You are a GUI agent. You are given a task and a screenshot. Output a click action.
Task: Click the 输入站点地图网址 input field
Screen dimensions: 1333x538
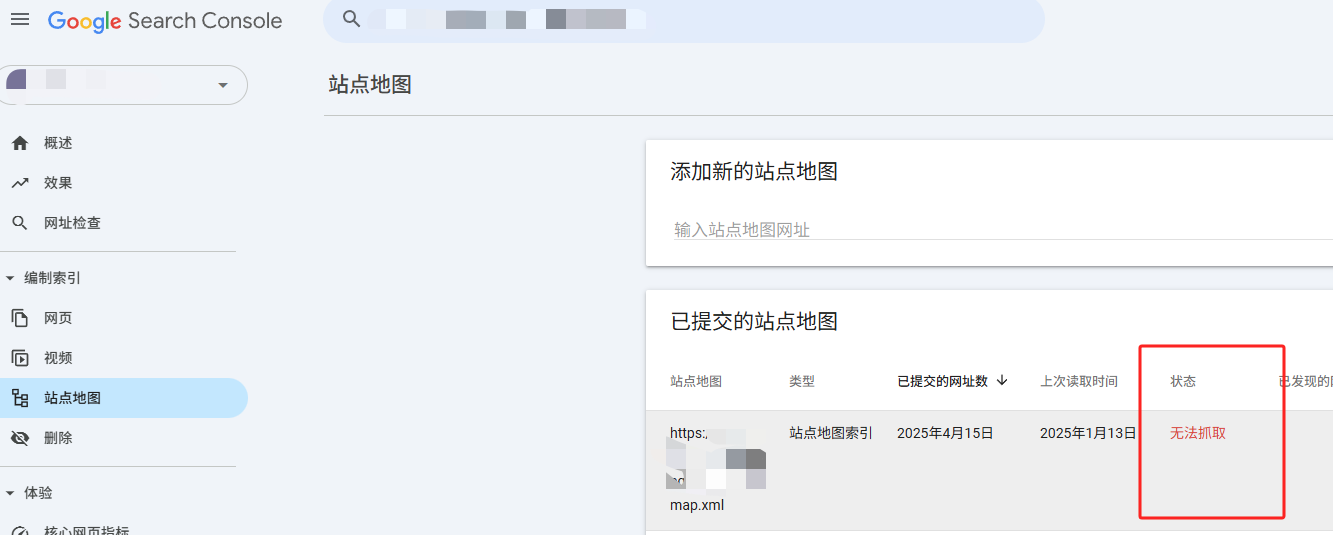pyautogui.click(x=1000, y=230)
